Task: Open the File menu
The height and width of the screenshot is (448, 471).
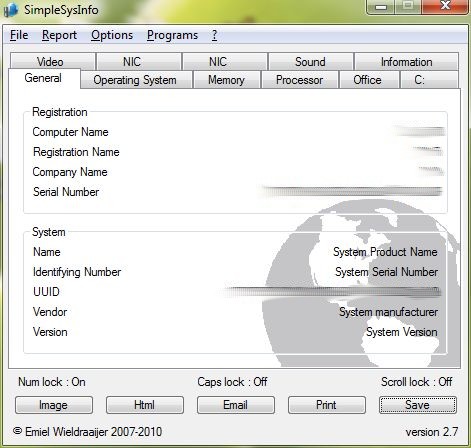Action: pos(19,35)
